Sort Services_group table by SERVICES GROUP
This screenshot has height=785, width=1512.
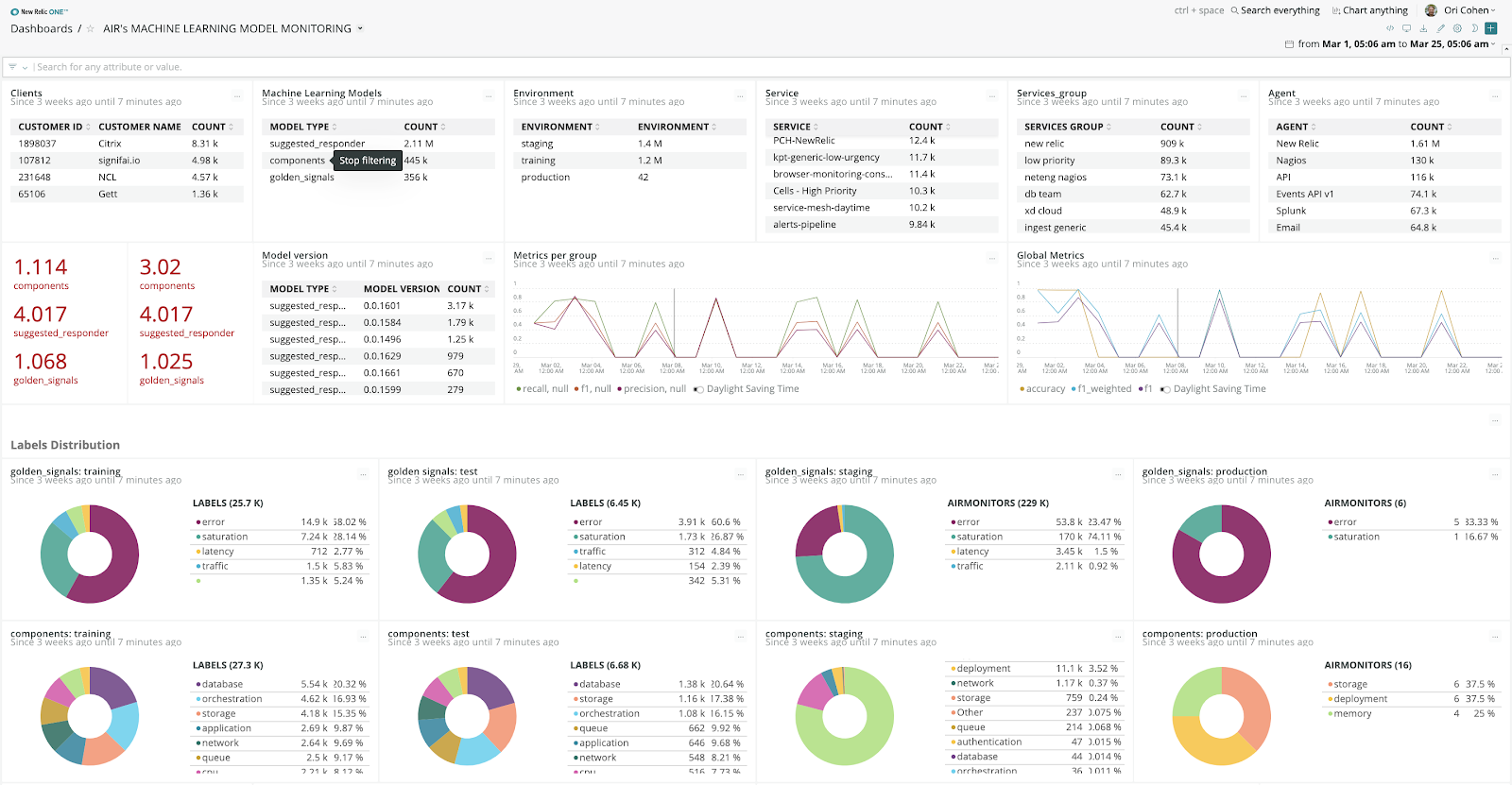[x=1068, y=127]
